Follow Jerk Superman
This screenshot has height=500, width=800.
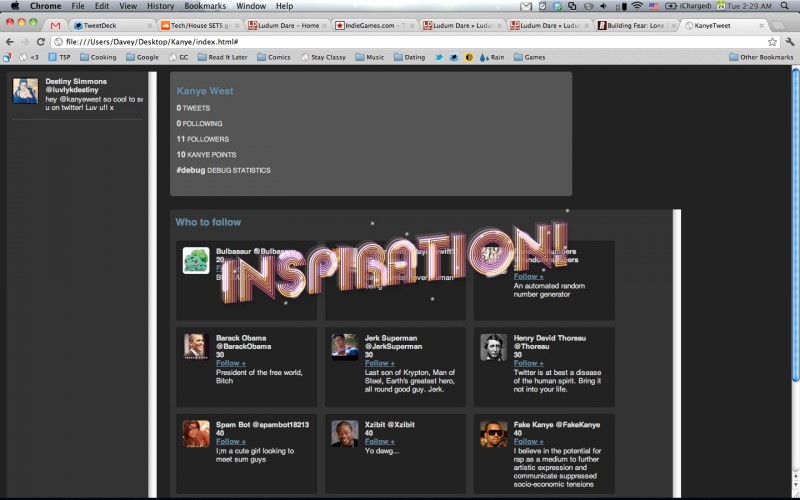click(x=380, y=363)
